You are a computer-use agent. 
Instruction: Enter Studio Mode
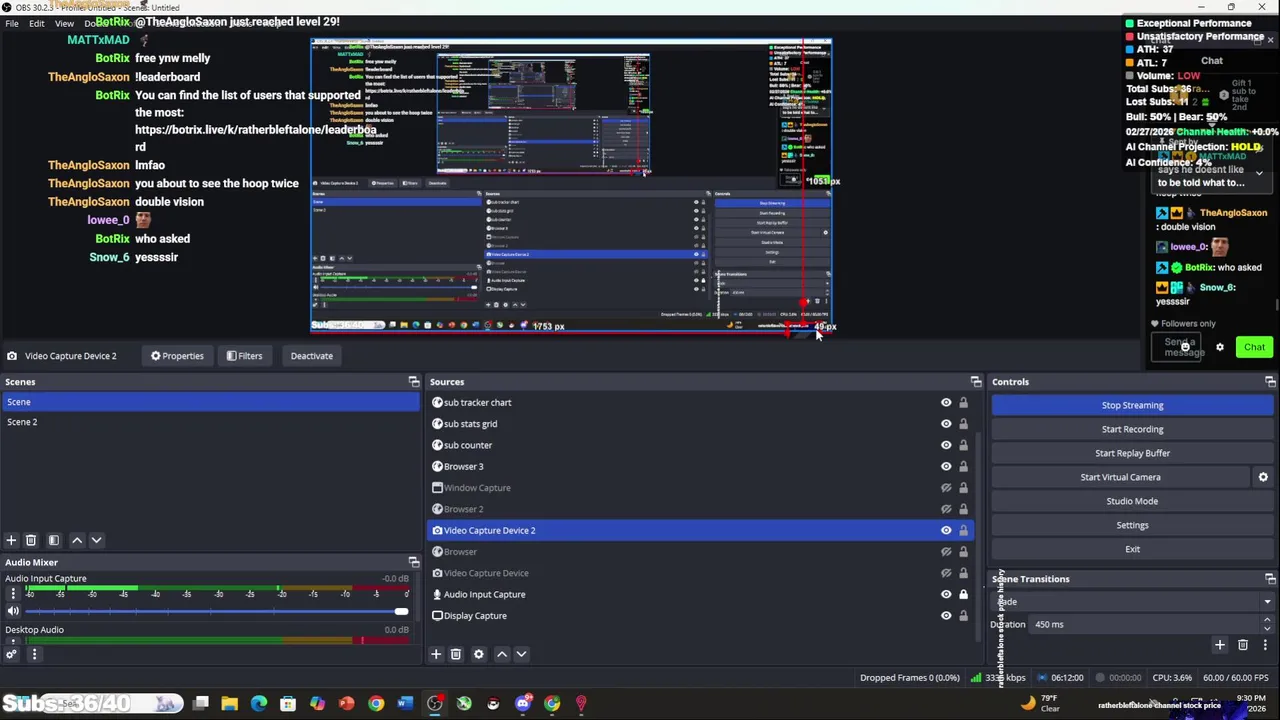[1132, 501]
